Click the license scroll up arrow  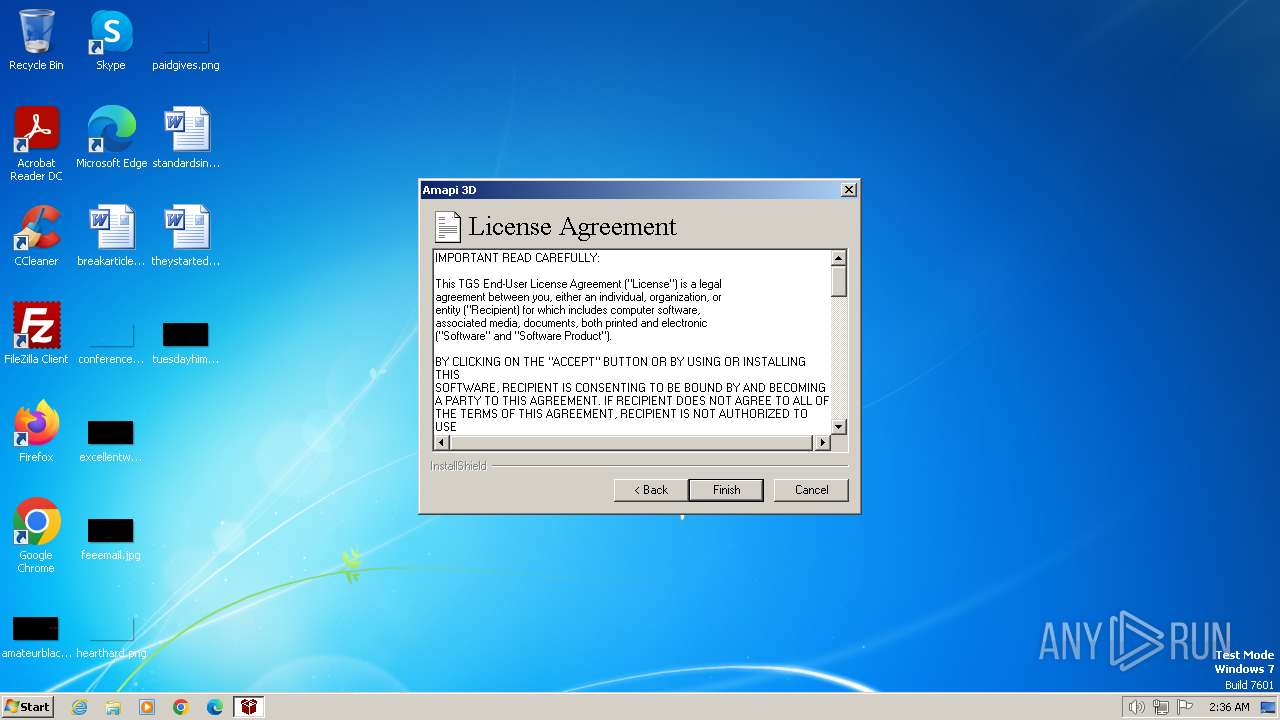click(839, 258)
